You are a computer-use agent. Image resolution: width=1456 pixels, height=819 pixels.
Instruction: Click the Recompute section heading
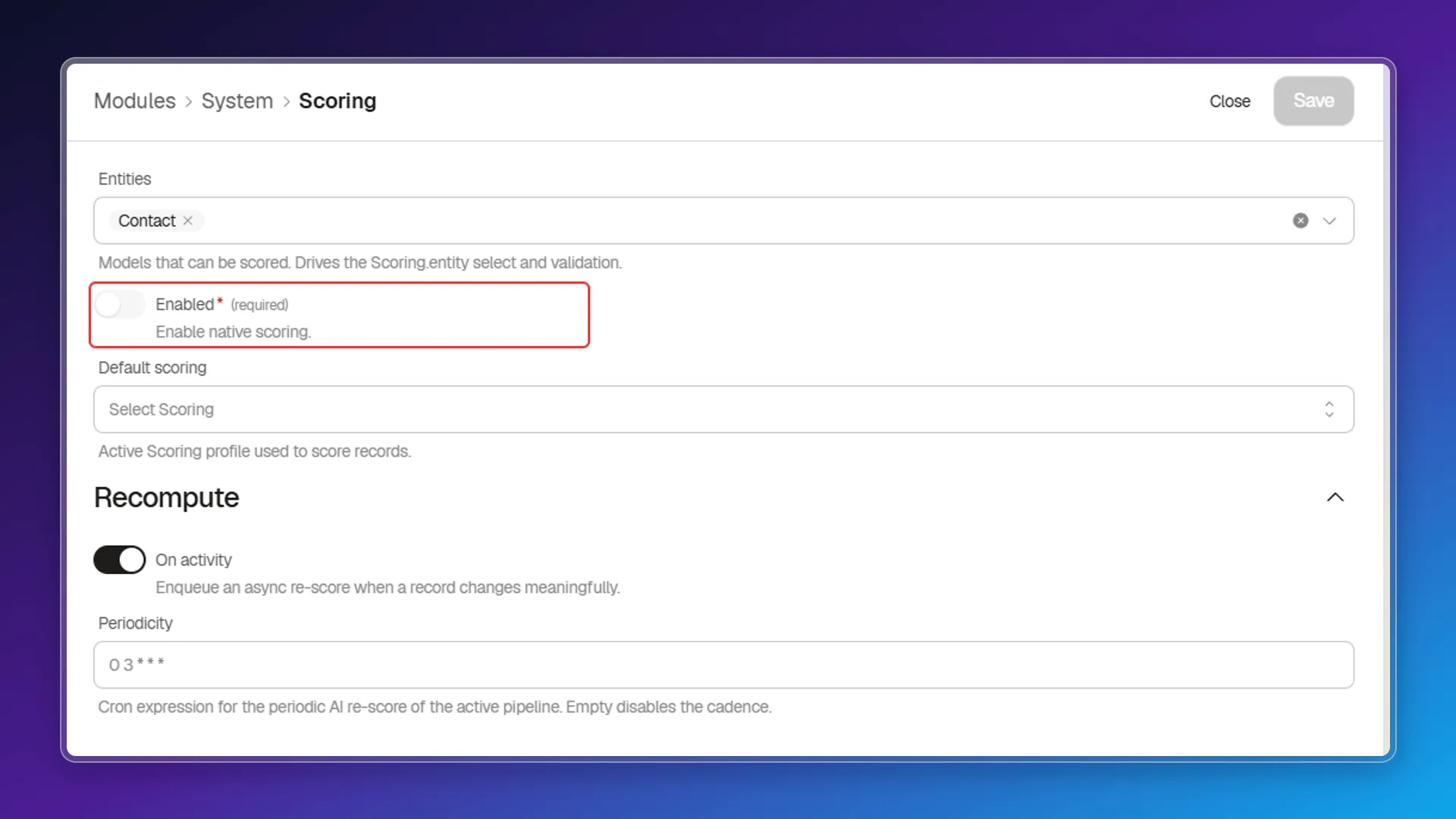[x=167, y=497]
